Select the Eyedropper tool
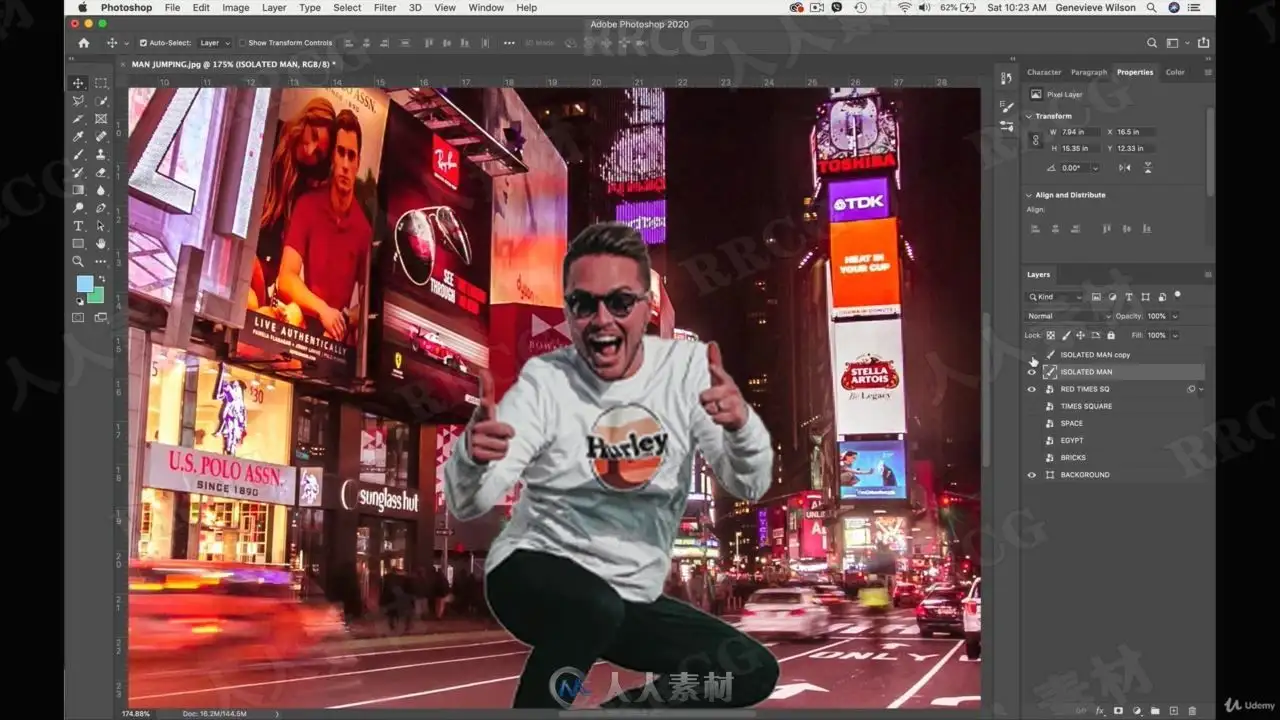The width and height of the screenshot is (1280, 720). point(78,137)
